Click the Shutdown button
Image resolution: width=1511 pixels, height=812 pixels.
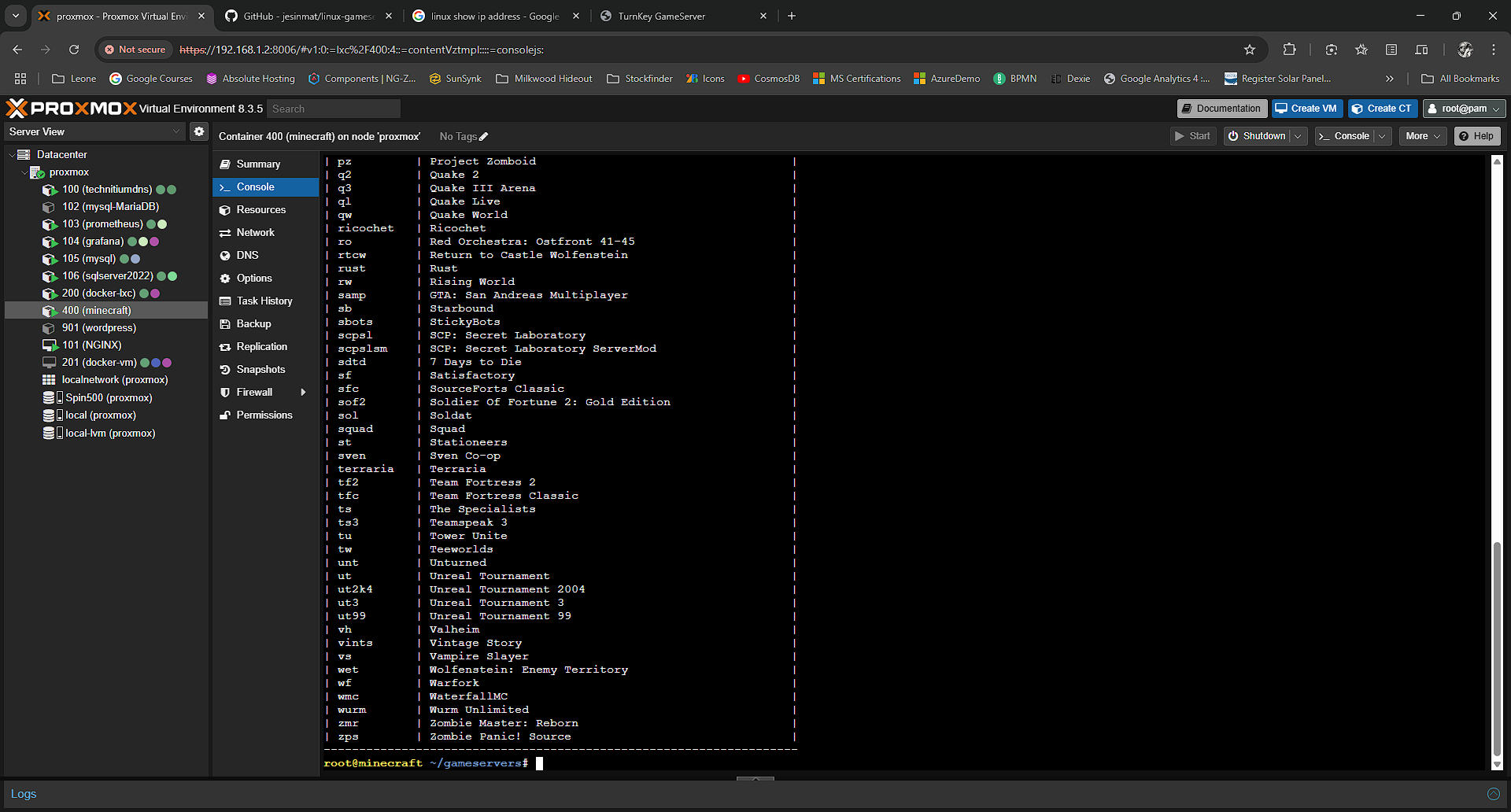(1257, 136)
